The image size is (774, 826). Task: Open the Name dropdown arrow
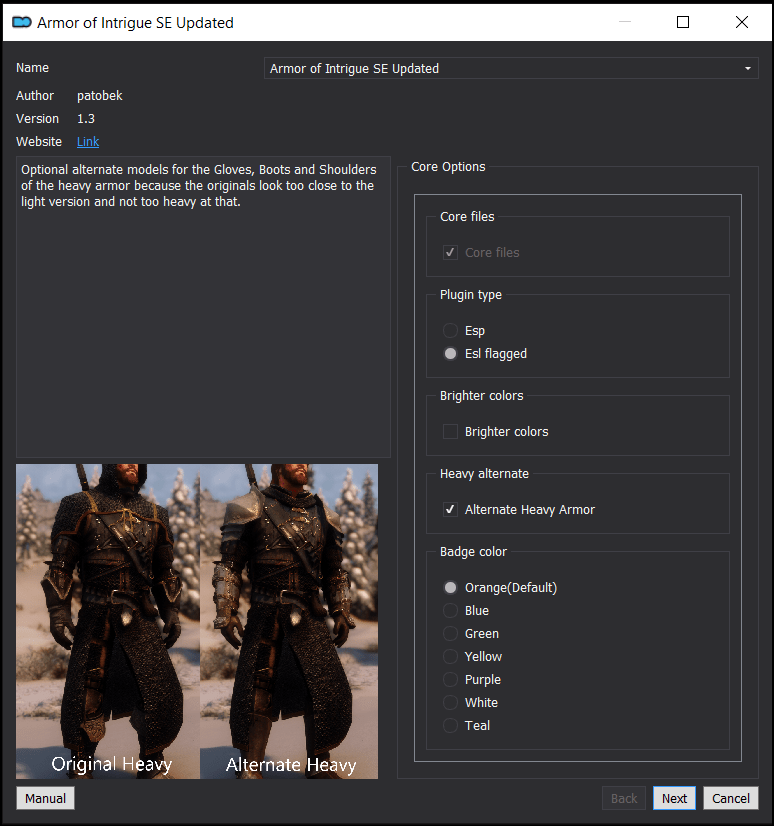(x=748, y=68)
